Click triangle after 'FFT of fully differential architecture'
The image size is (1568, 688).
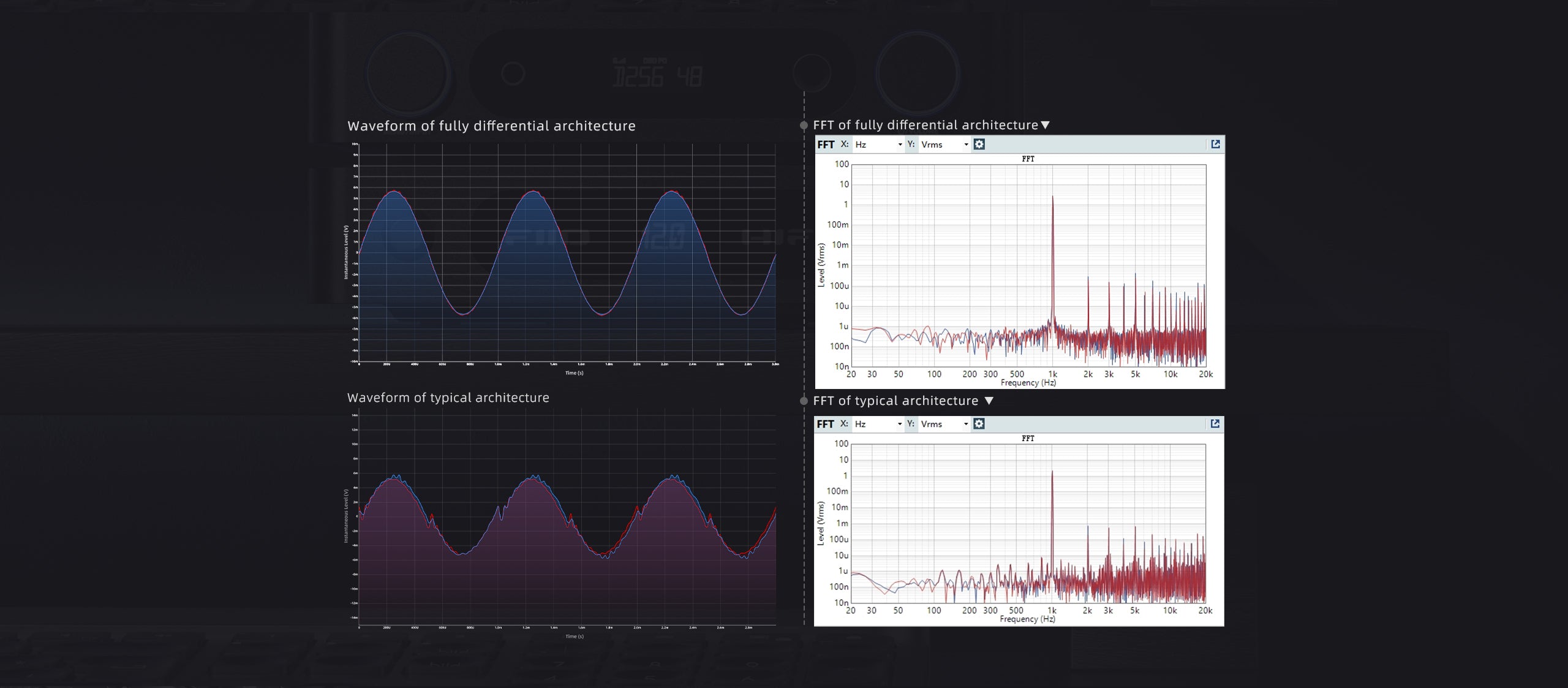(1046, 125)
